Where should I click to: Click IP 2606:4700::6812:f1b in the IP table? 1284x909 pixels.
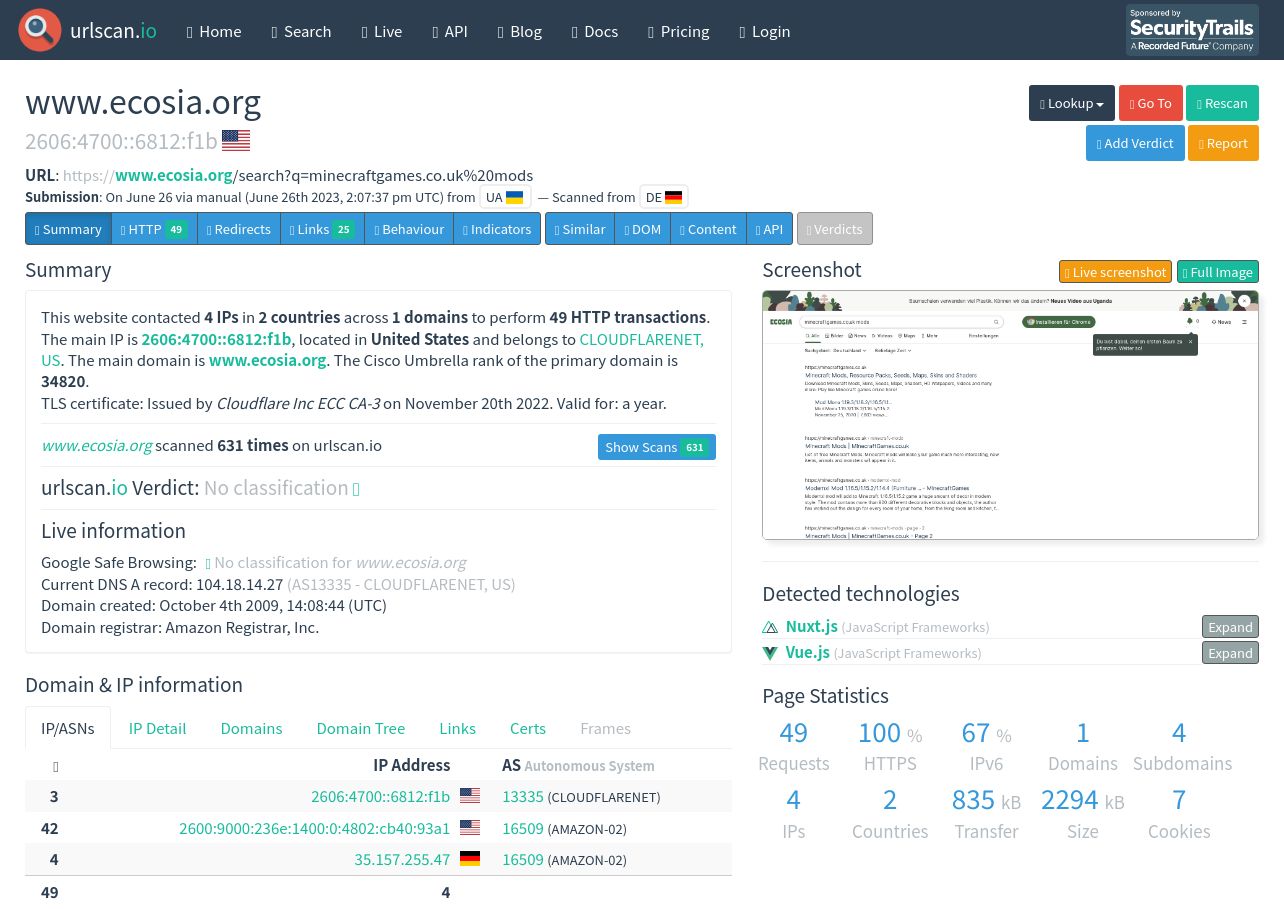tap(380, 796)
